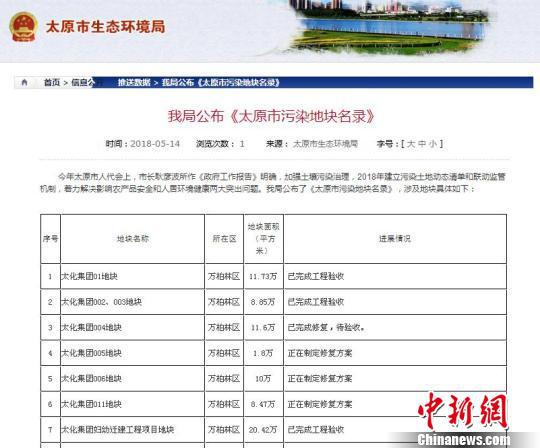Click area value 11.73万
The width and height of the screenshot is (540, 448).
[x=263, y=276]
